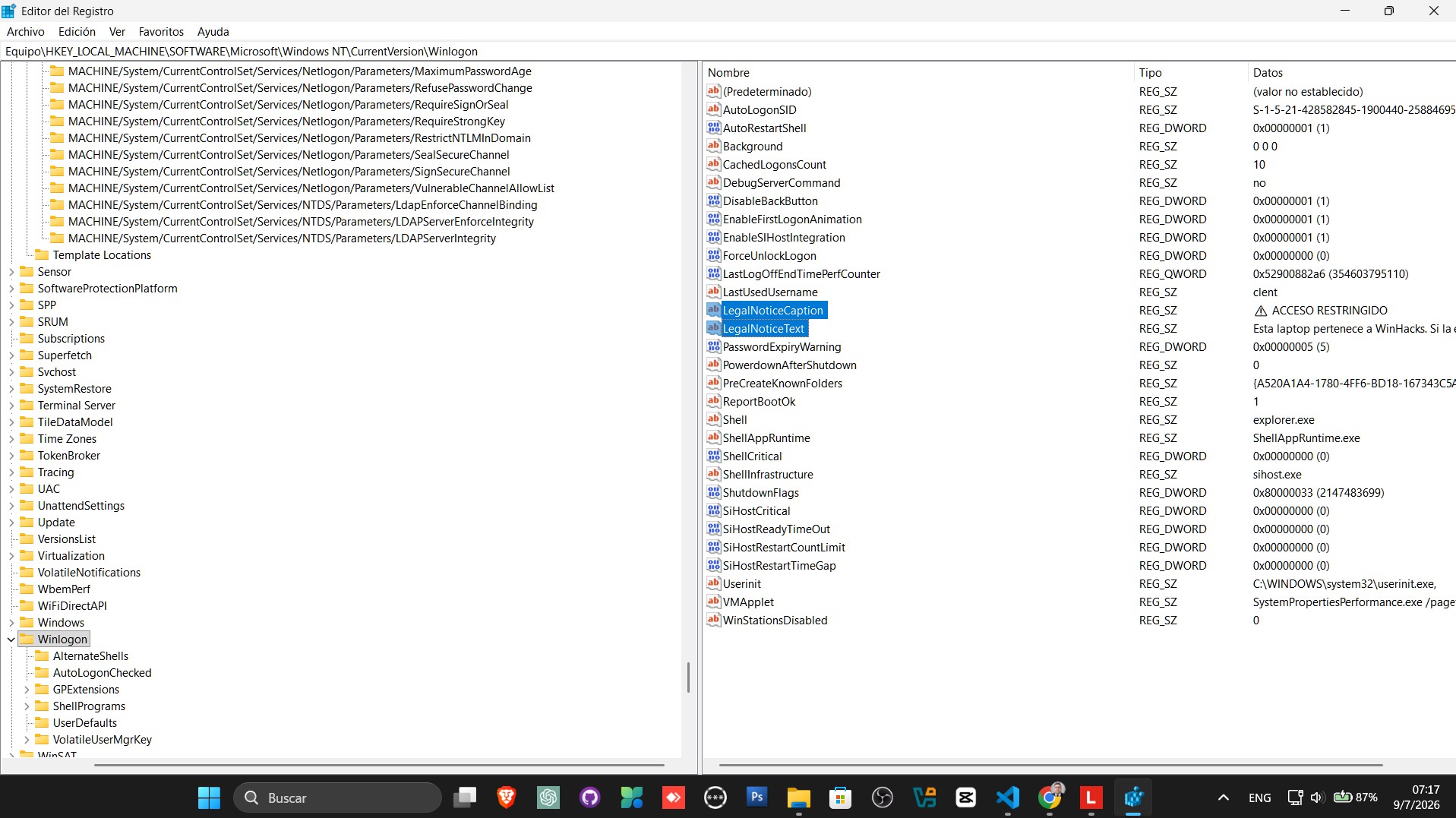Select the Winlogon folder icon
The height and width of the screenshot is (818, 1456).
pos(27,639)
